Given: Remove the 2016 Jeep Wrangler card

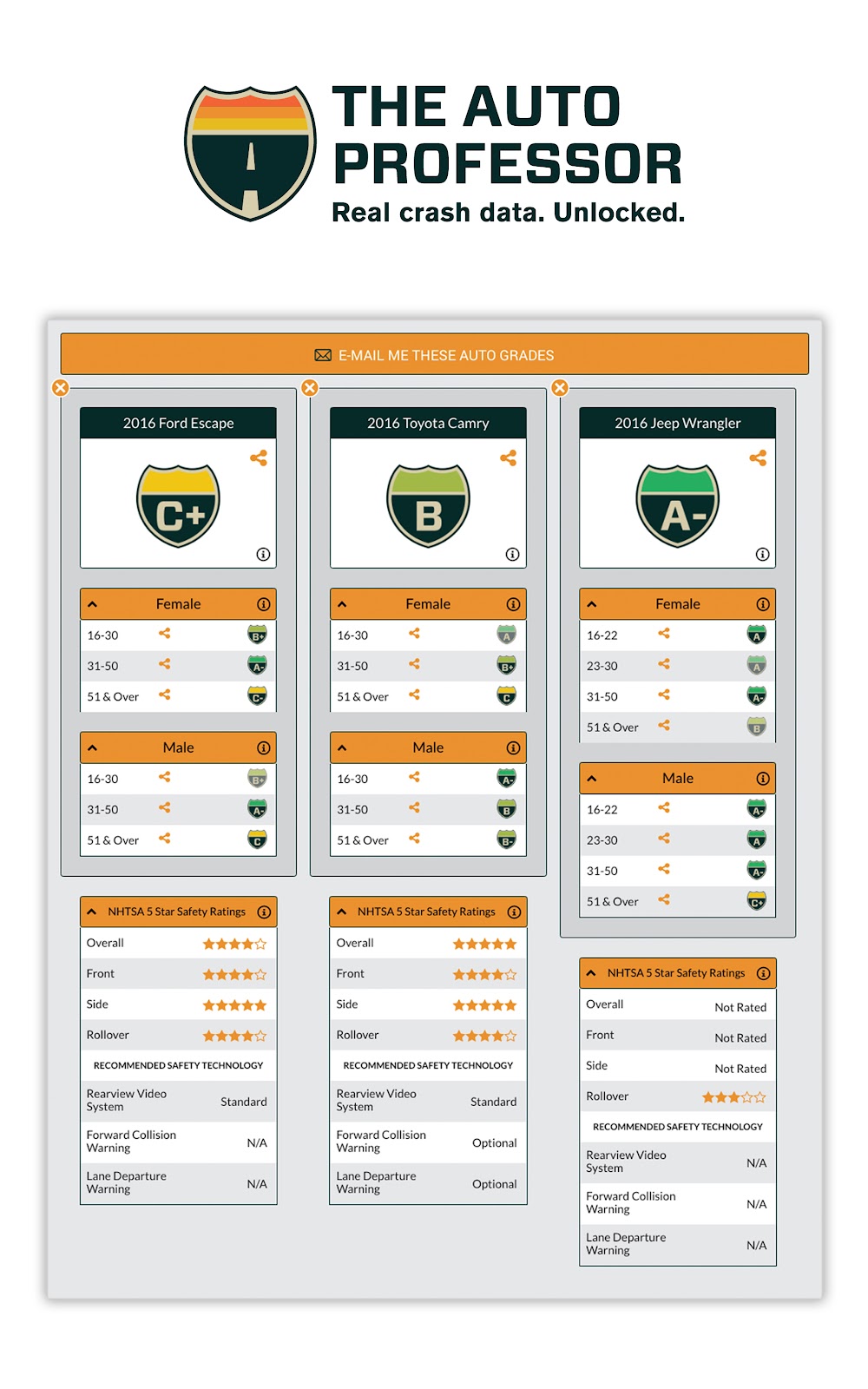Looking at the screenshot, I should click(x=560, y=387).
